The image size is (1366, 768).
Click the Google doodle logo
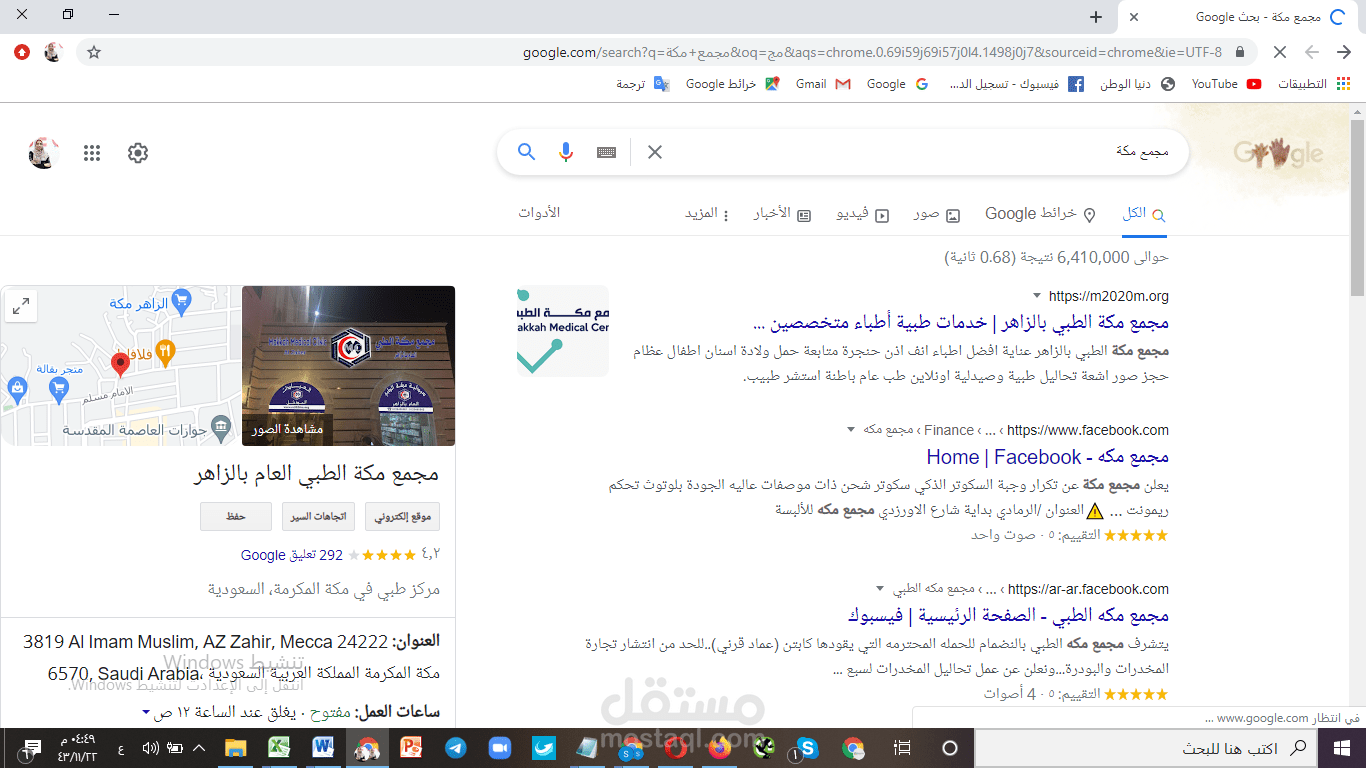(1278, 152)
